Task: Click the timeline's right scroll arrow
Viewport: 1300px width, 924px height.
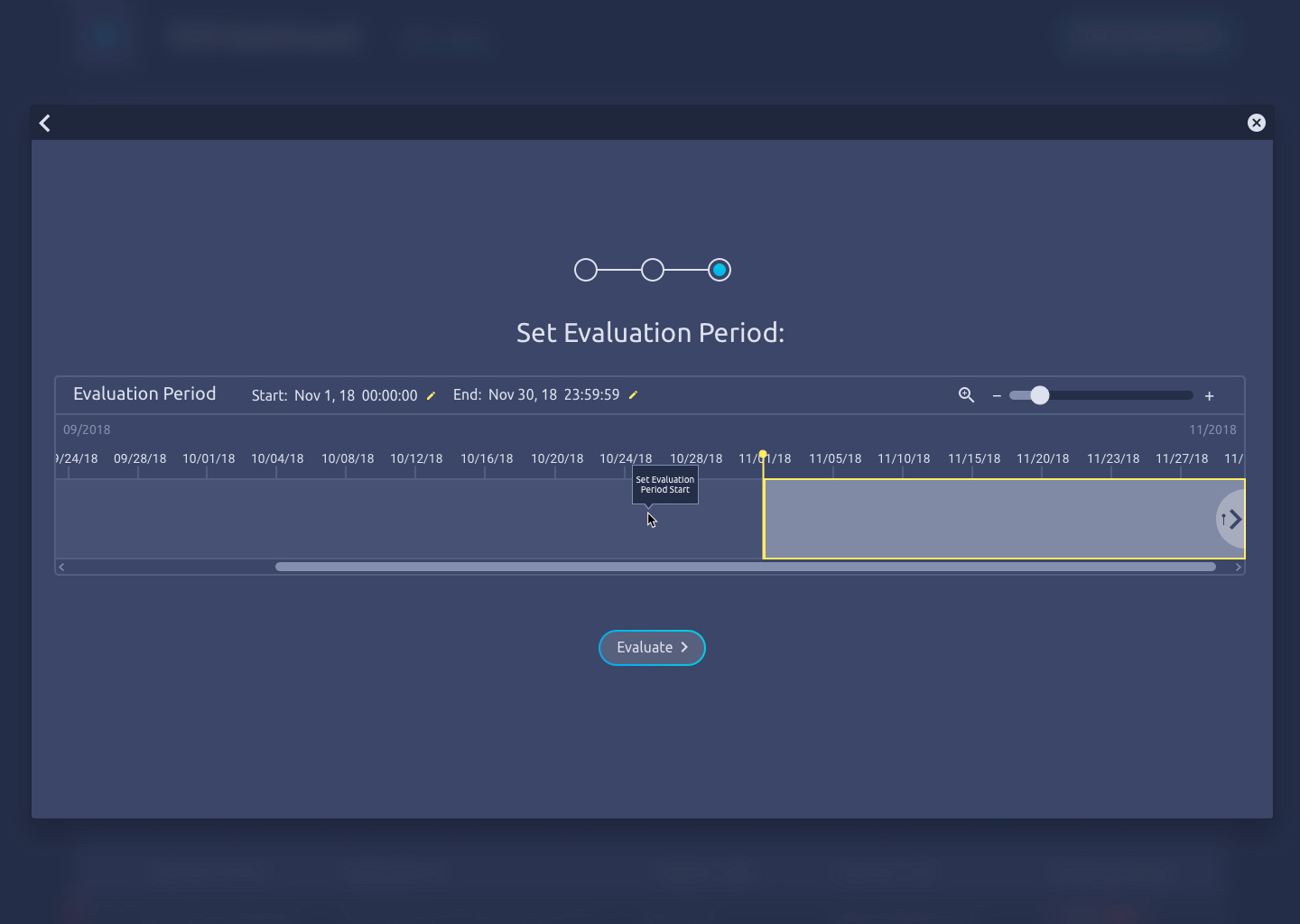Action: [x=1239, y=568]
